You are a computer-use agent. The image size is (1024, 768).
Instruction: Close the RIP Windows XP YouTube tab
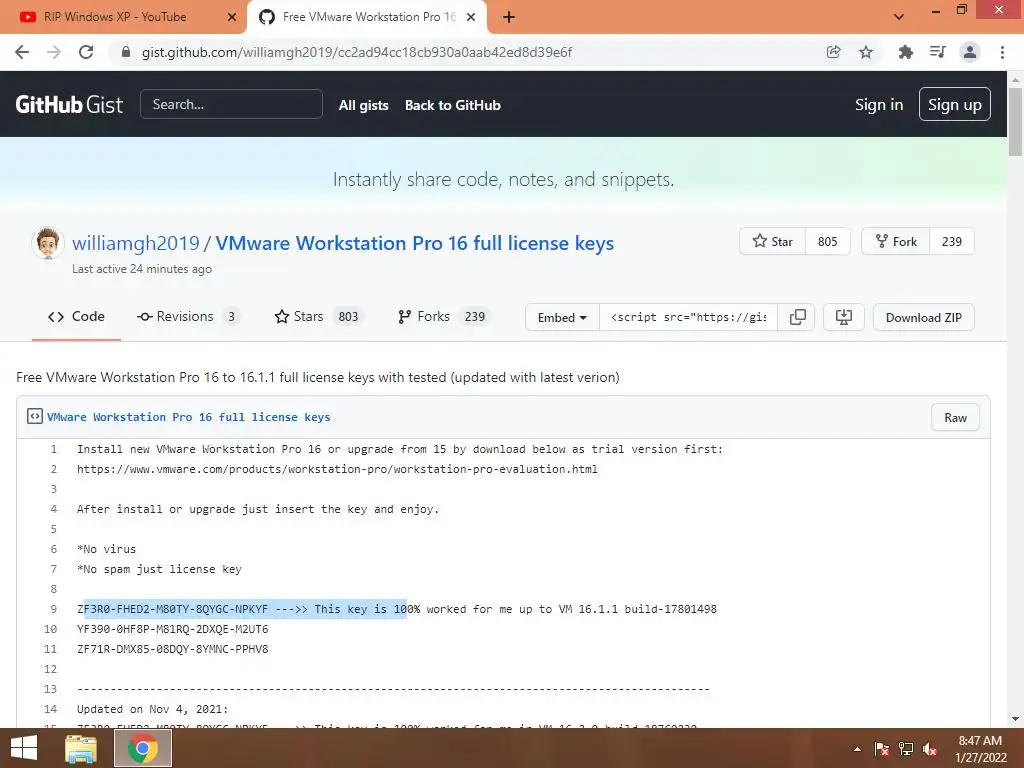click(232, 18)
